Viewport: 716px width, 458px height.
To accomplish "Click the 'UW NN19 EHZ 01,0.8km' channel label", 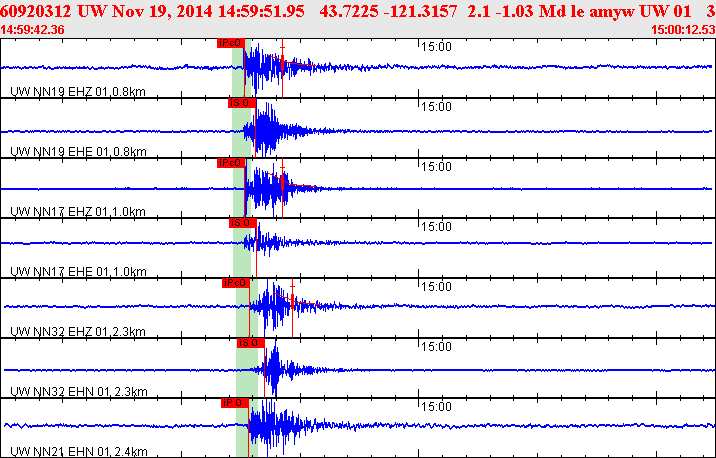I will [78, 92].
